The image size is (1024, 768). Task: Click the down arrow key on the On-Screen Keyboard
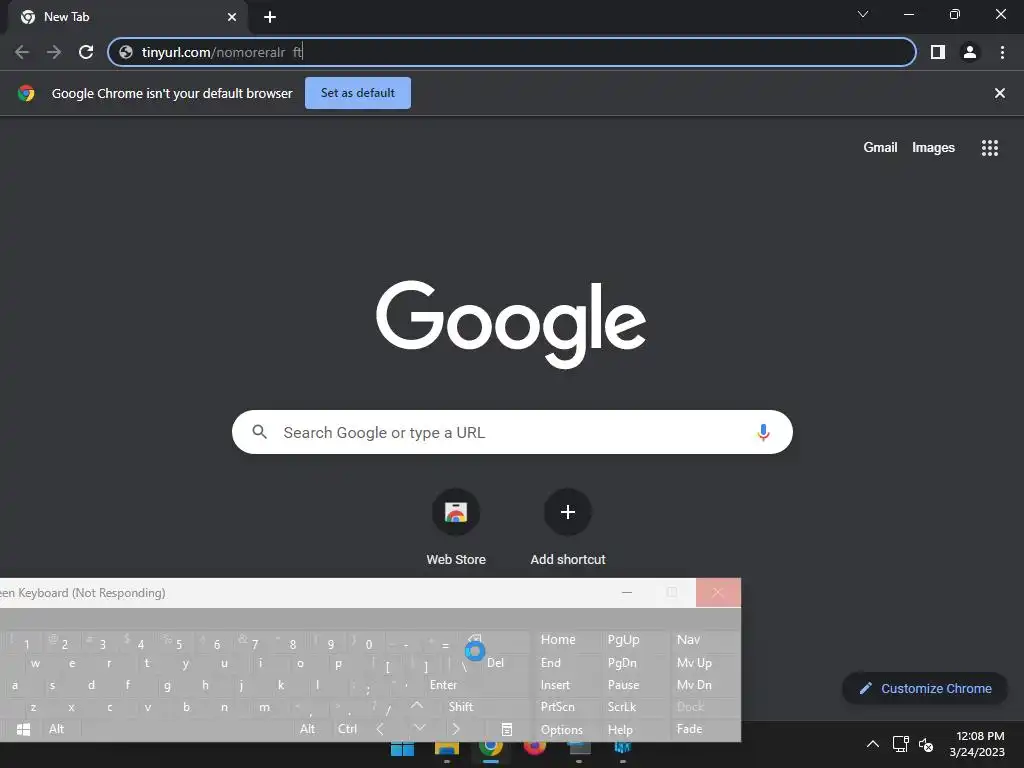tap(419, 729)
